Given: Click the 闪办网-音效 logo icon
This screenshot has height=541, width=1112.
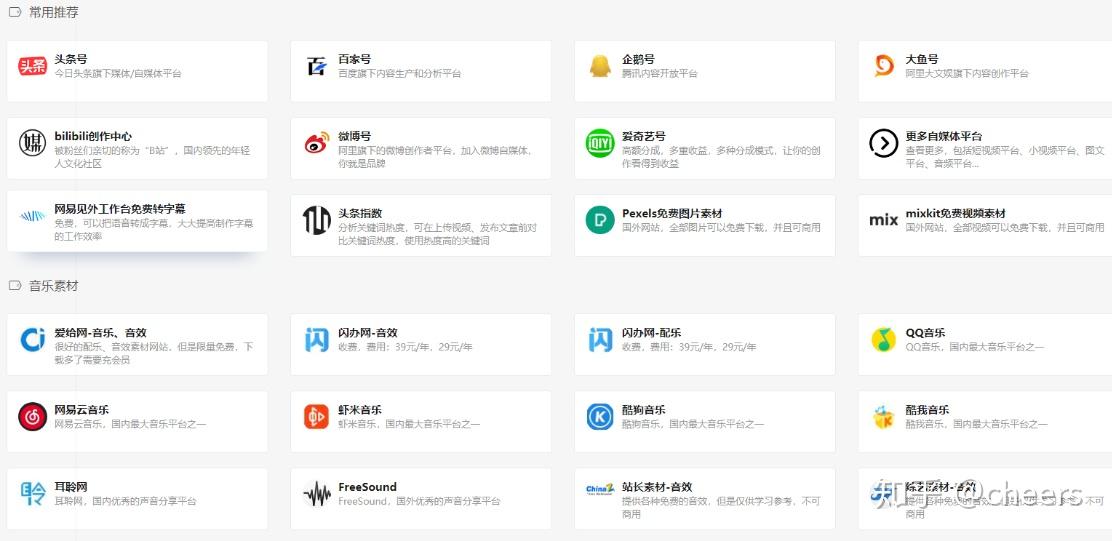Looking at the screenshot, I should point(316,340).
